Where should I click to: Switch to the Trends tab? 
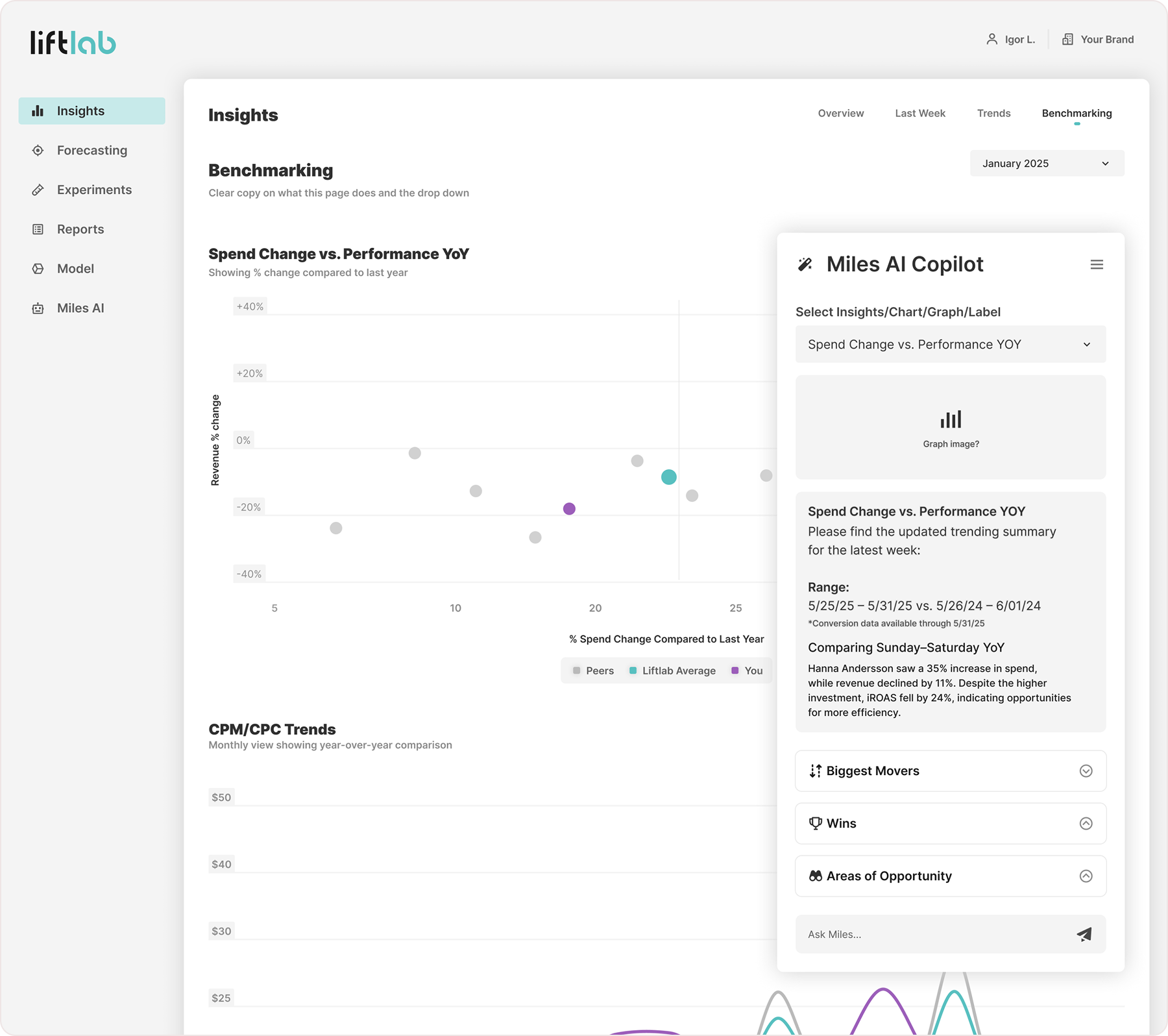pyautogui.click(x=993, y=114)
